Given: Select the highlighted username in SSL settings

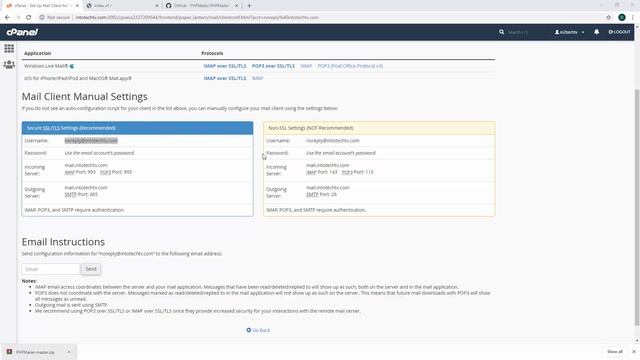Looking at the screenshot, I should [91, 140].
